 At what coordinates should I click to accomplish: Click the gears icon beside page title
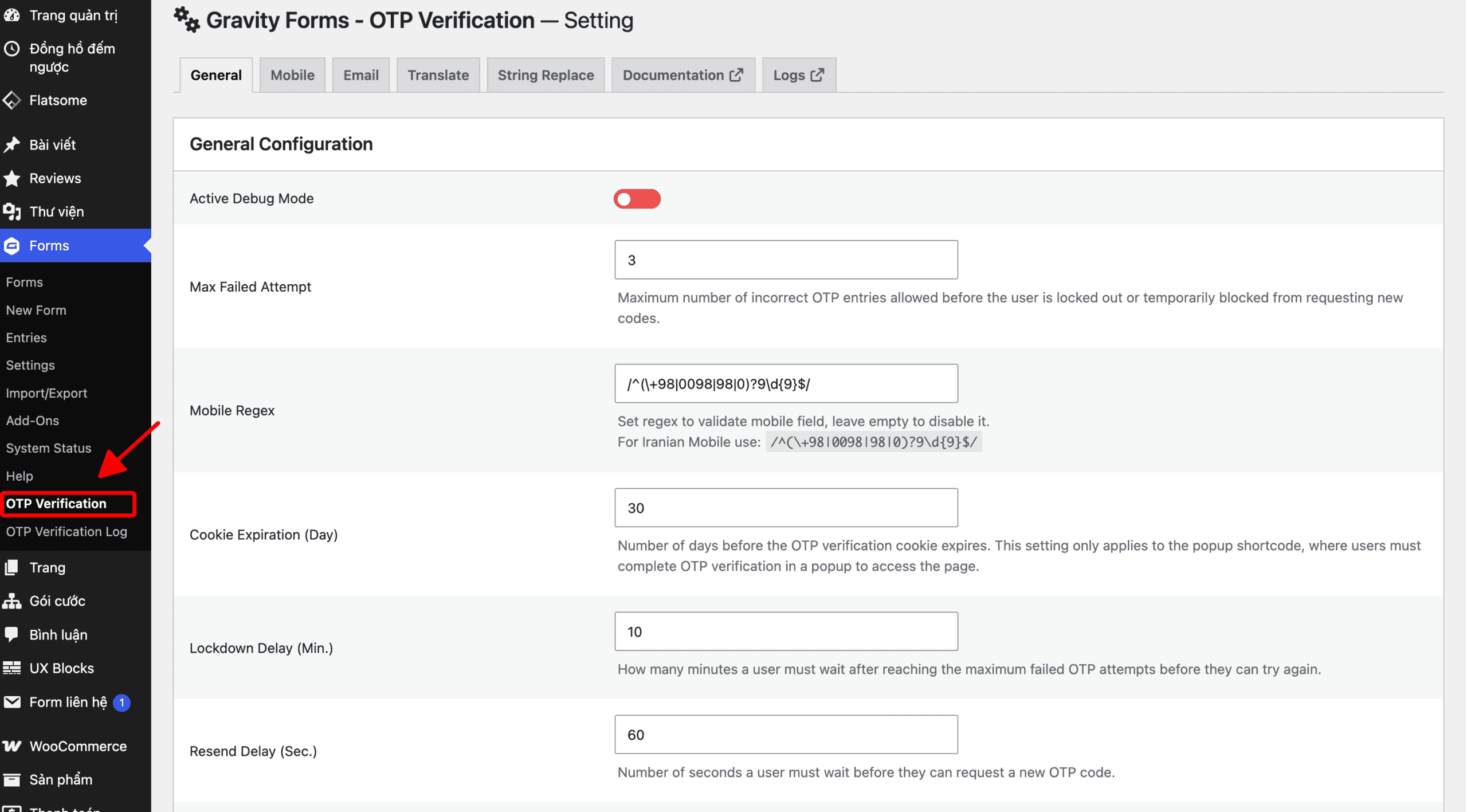coord(187,20)
